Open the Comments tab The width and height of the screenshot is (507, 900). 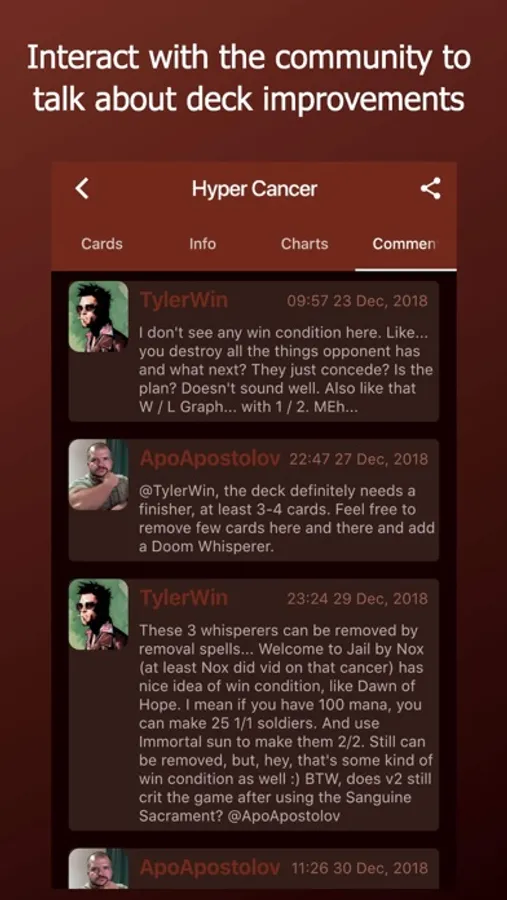pos(405,244)
